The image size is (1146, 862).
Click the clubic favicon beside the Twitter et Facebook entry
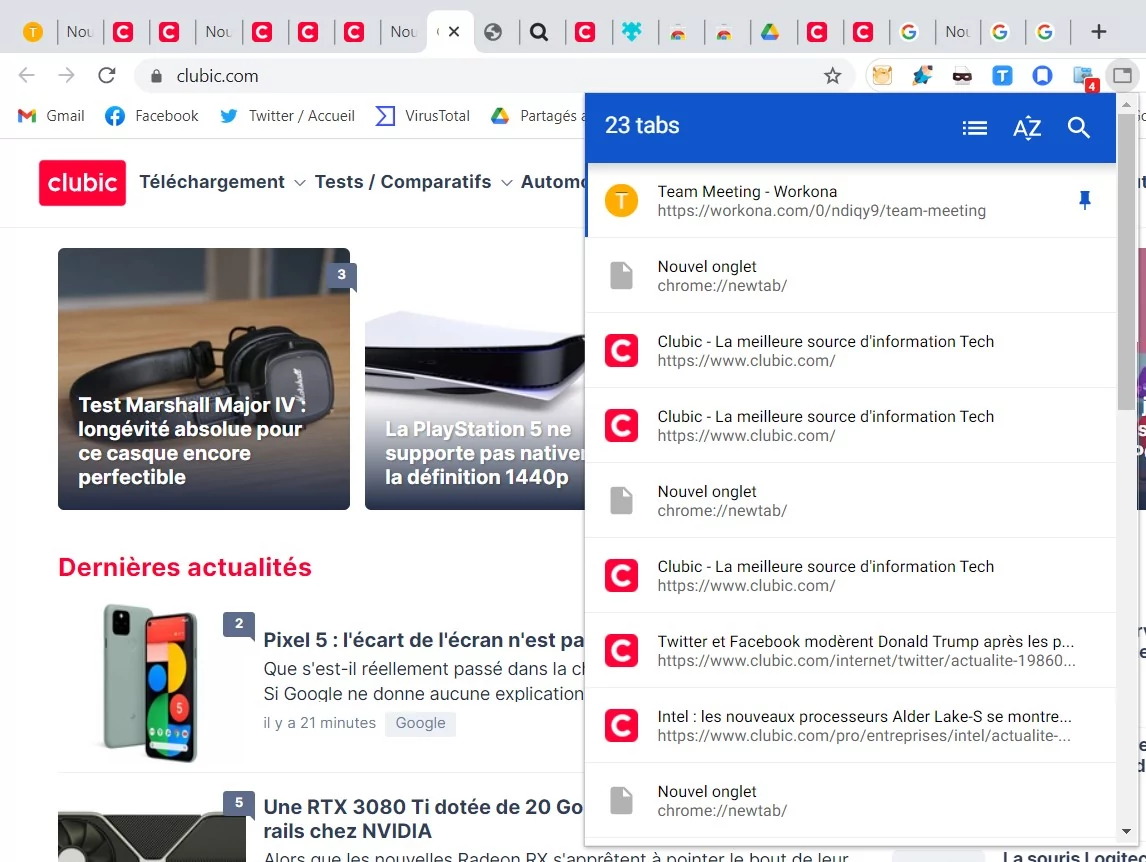point(621,651)
